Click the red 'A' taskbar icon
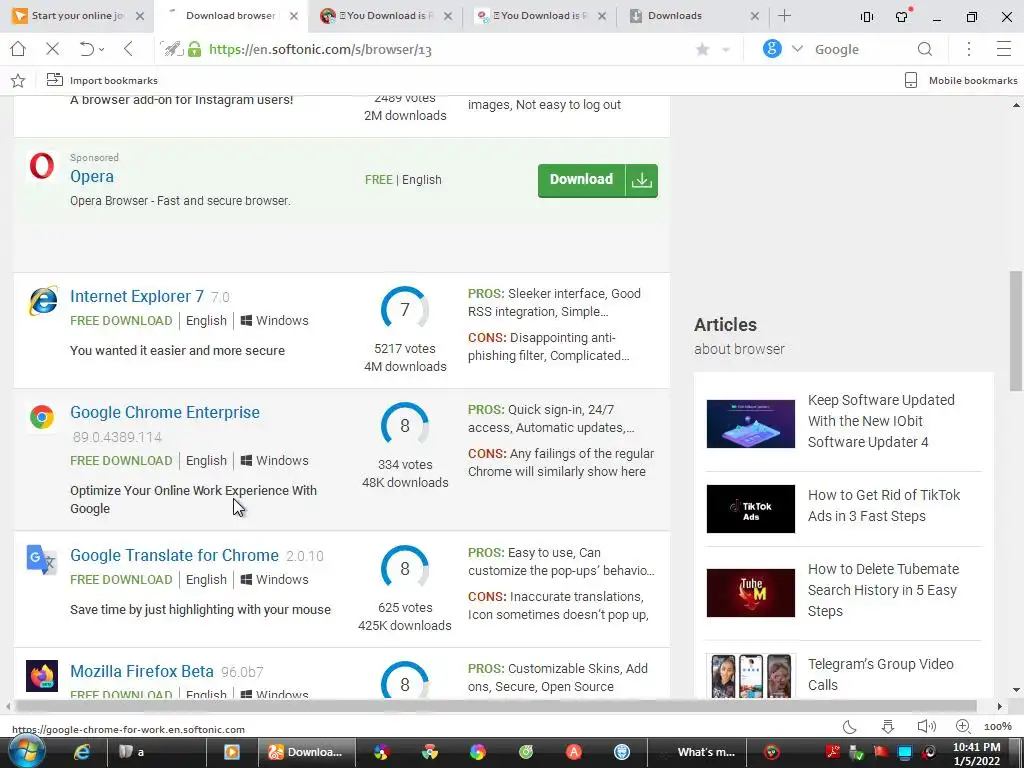The height and width of the screenshot is (768, 1024). coord(574,752)
